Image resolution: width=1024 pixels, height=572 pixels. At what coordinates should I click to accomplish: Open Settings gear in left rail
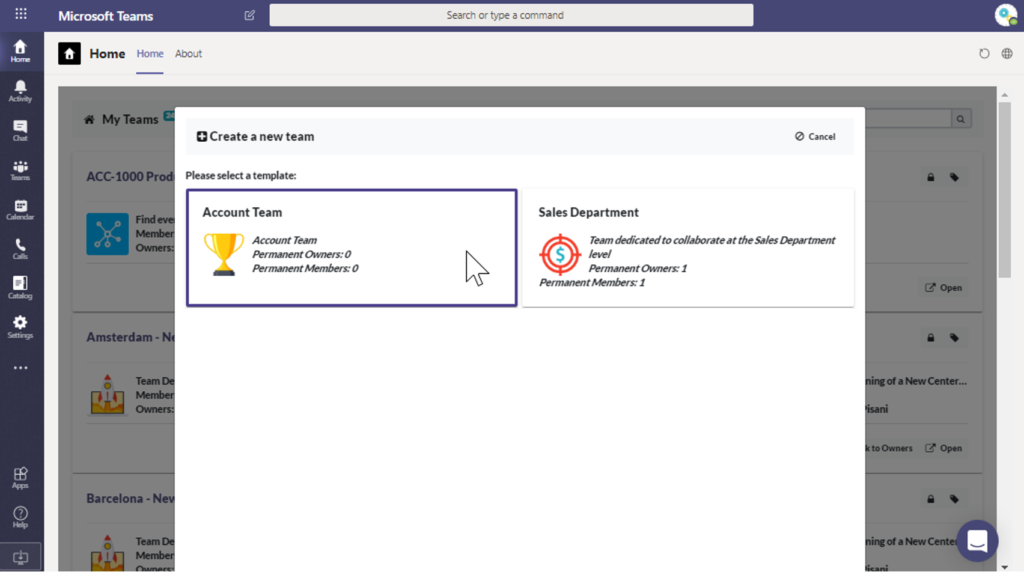click(x=20, y=327)
